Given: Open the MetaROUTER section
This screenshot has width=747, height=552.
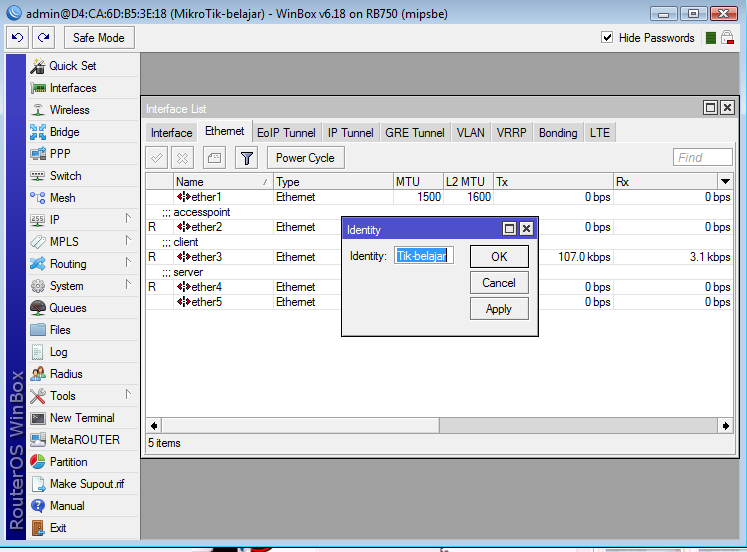Looking at the screenshot, I should click(x=83, y=440).
